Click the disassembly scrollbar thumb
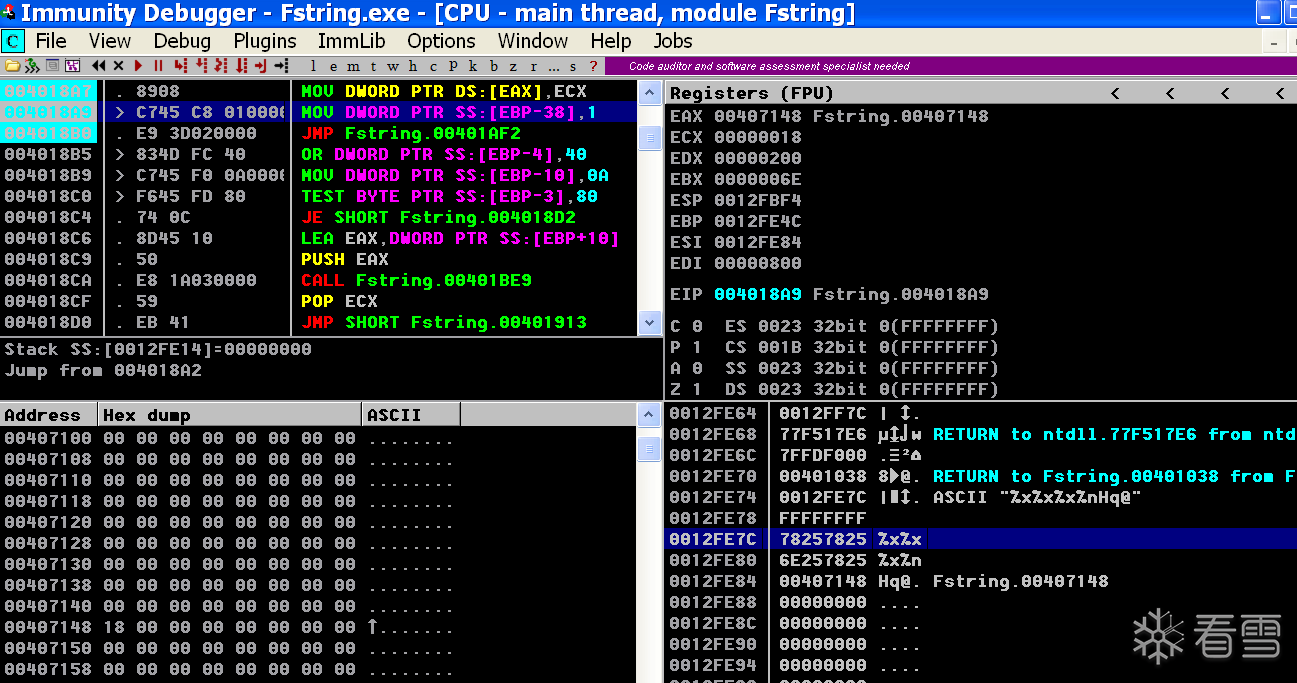Viewport: 1297px width, 683px height. pos(650,137)
